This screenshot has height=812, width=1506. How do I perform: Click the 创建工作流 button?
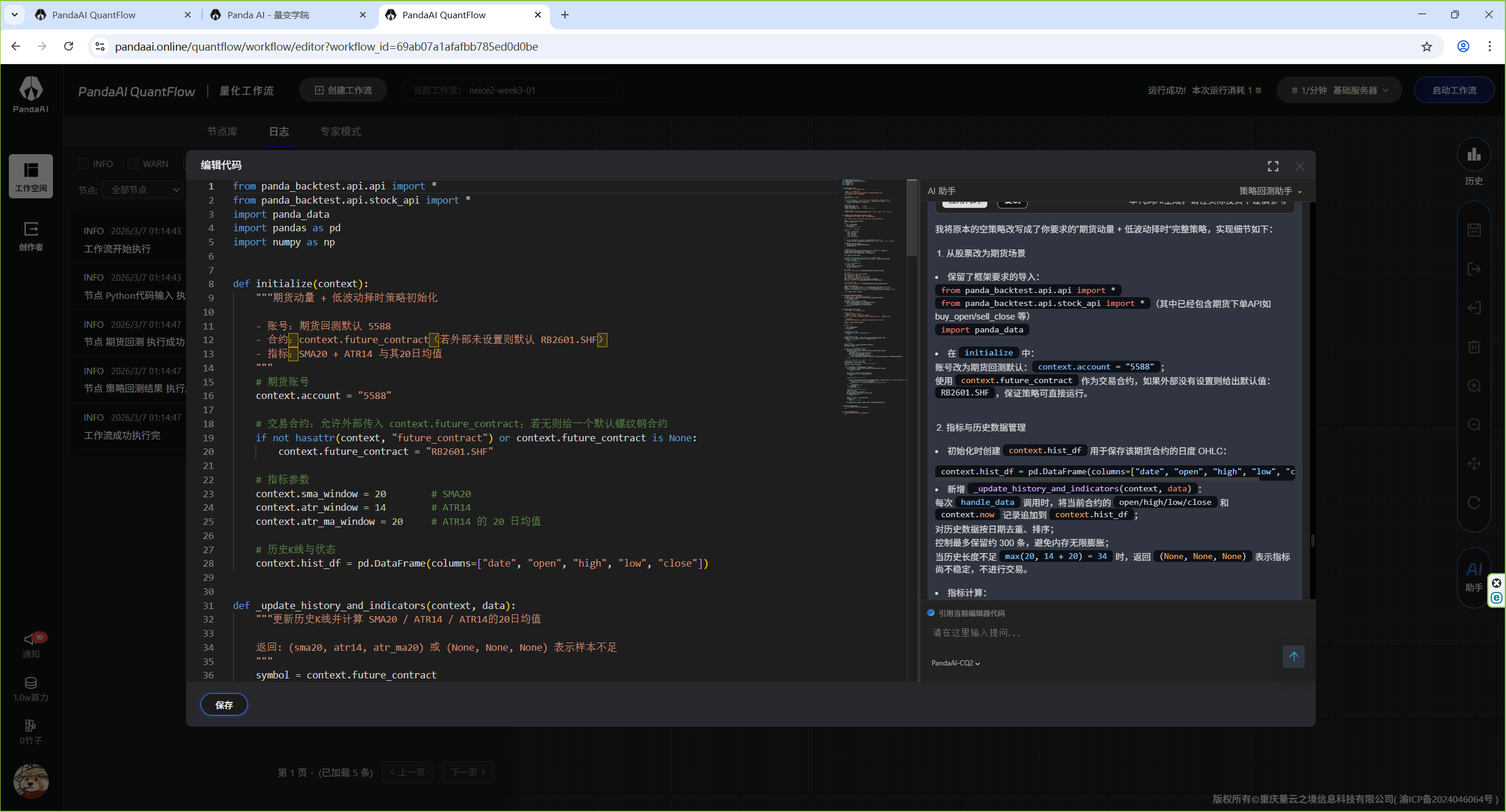[343, 91]
